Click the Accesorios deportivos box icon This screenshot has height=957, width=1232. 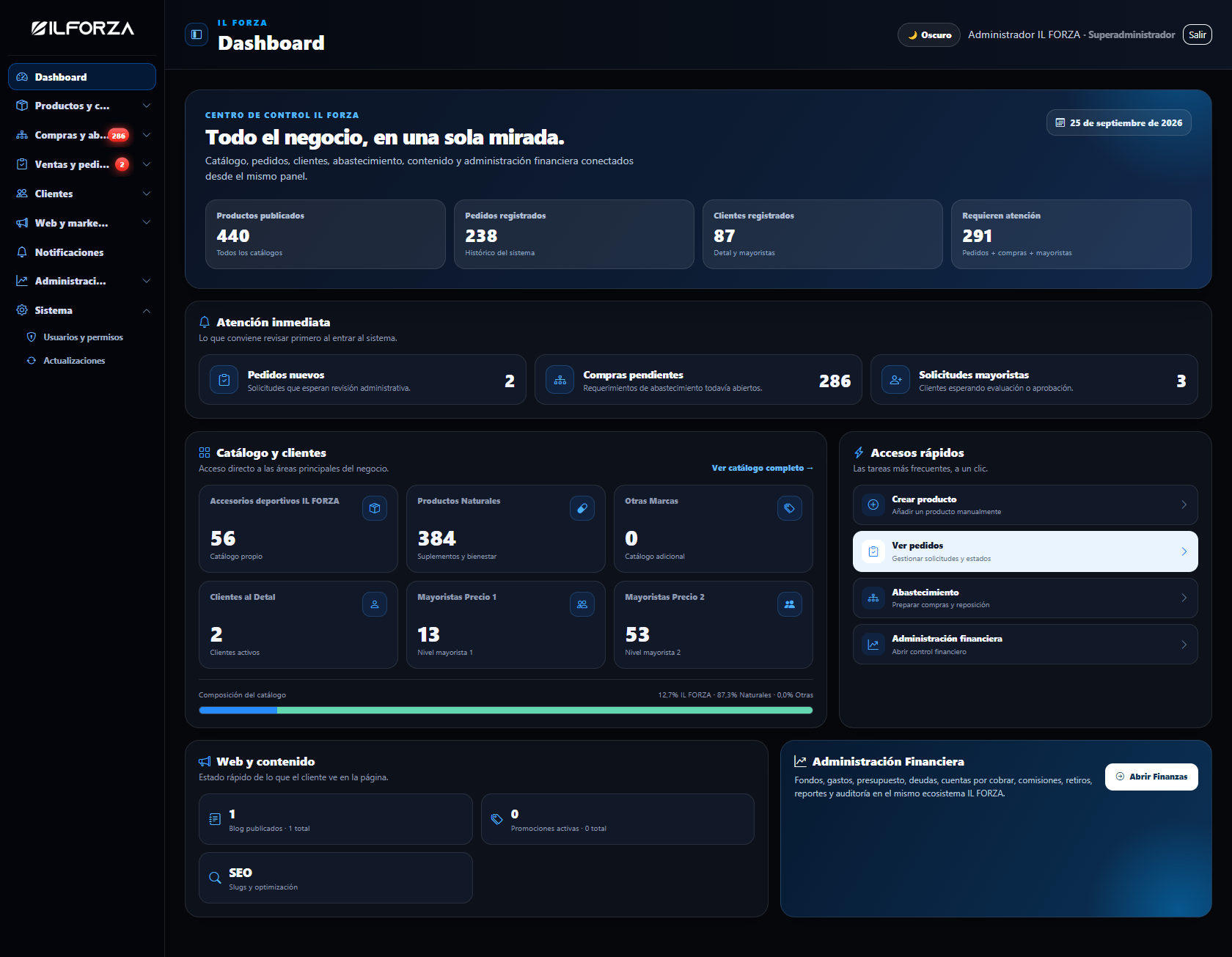point(375,508)
